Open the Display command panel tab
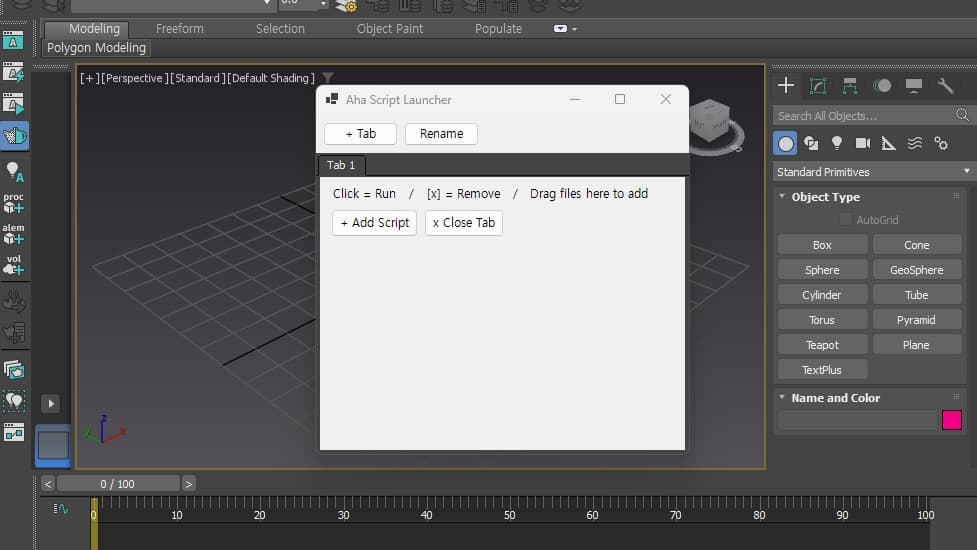Image resolution: width=977 pixels, height=550 pixels. click(x=913, y=86)
